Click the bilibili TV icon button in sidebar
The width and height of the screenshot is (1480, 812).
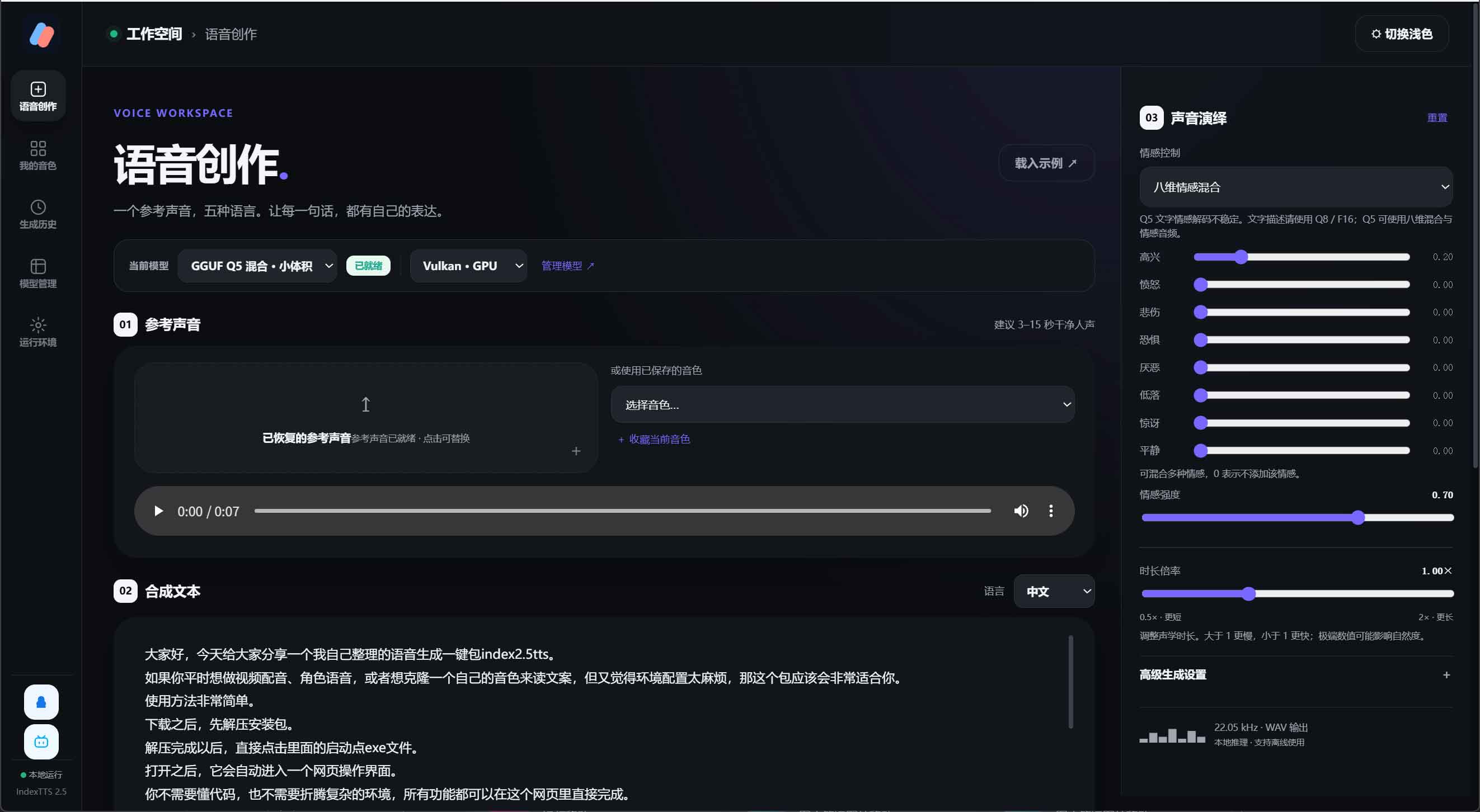[41, 742]
